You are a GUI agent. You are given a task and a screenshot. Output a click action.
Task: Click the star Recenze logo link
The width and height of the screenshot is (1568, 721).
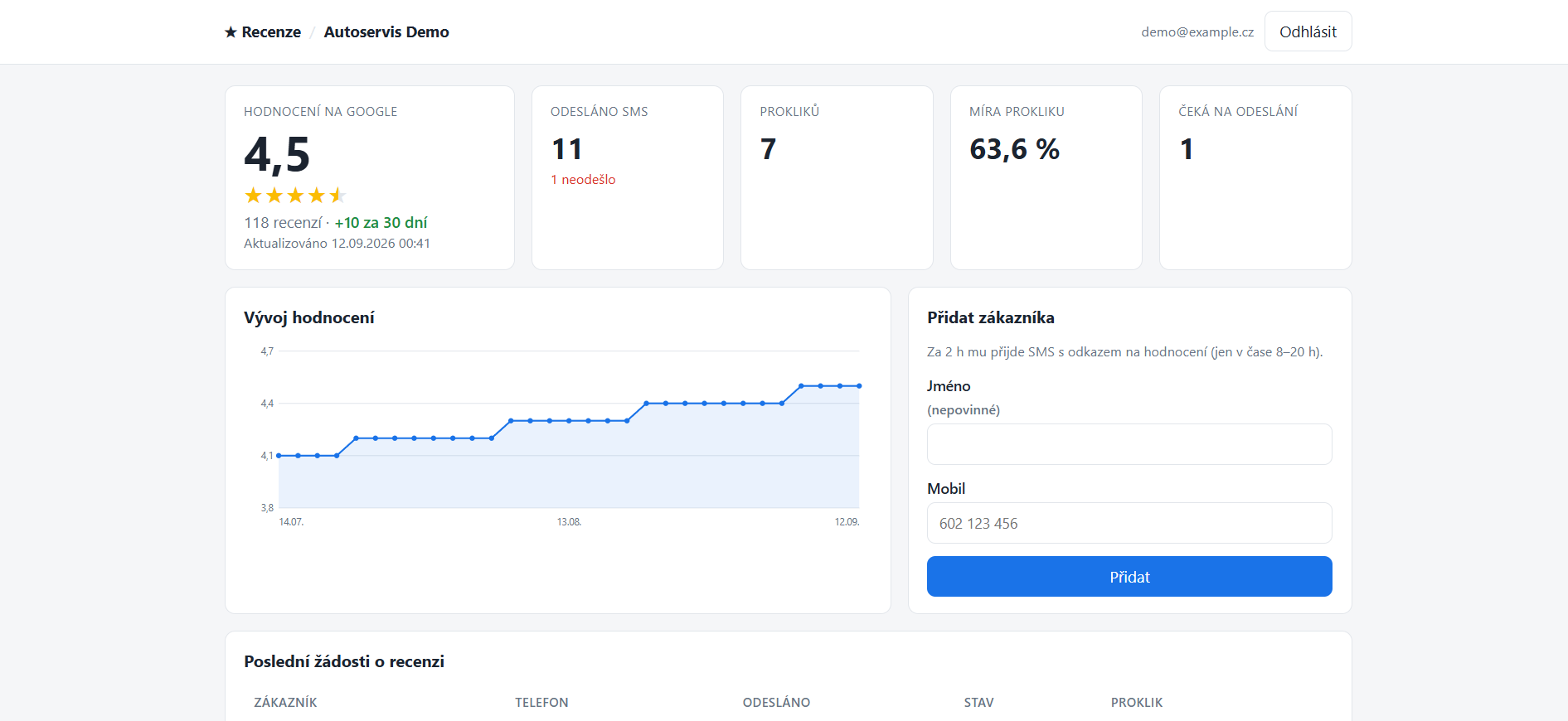pos(263,32)
